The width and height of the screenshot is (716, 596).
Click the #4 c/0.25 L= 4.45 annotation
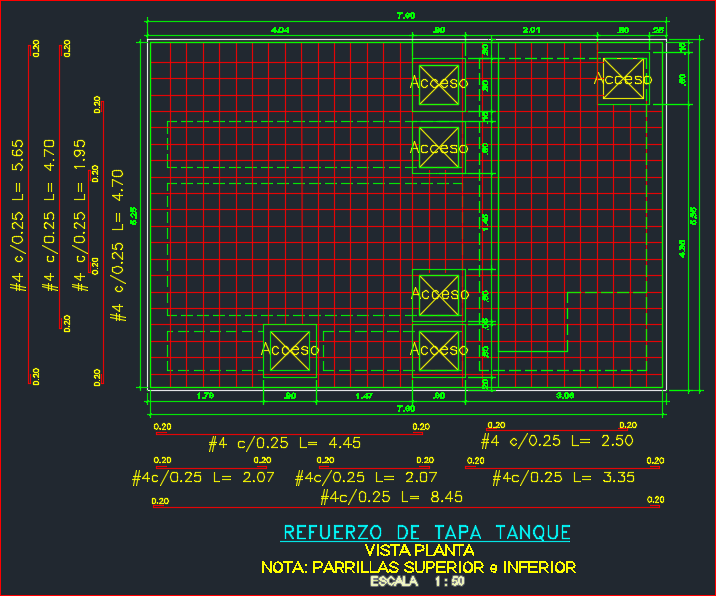[284, 443]
